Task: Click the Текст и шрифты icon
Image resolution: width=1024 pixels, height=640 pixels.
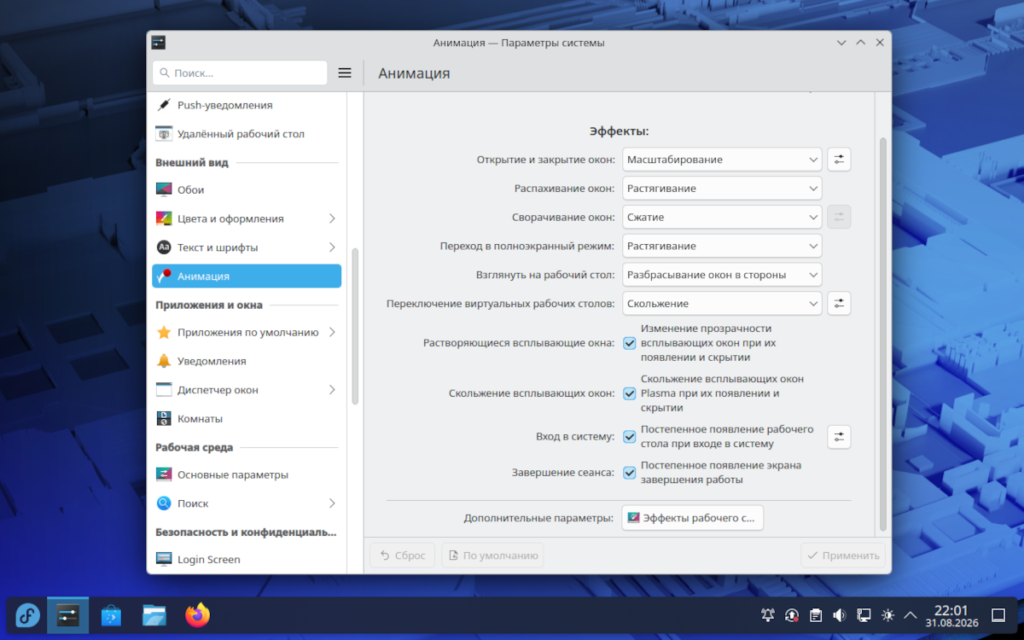Action: pos(164,247)
